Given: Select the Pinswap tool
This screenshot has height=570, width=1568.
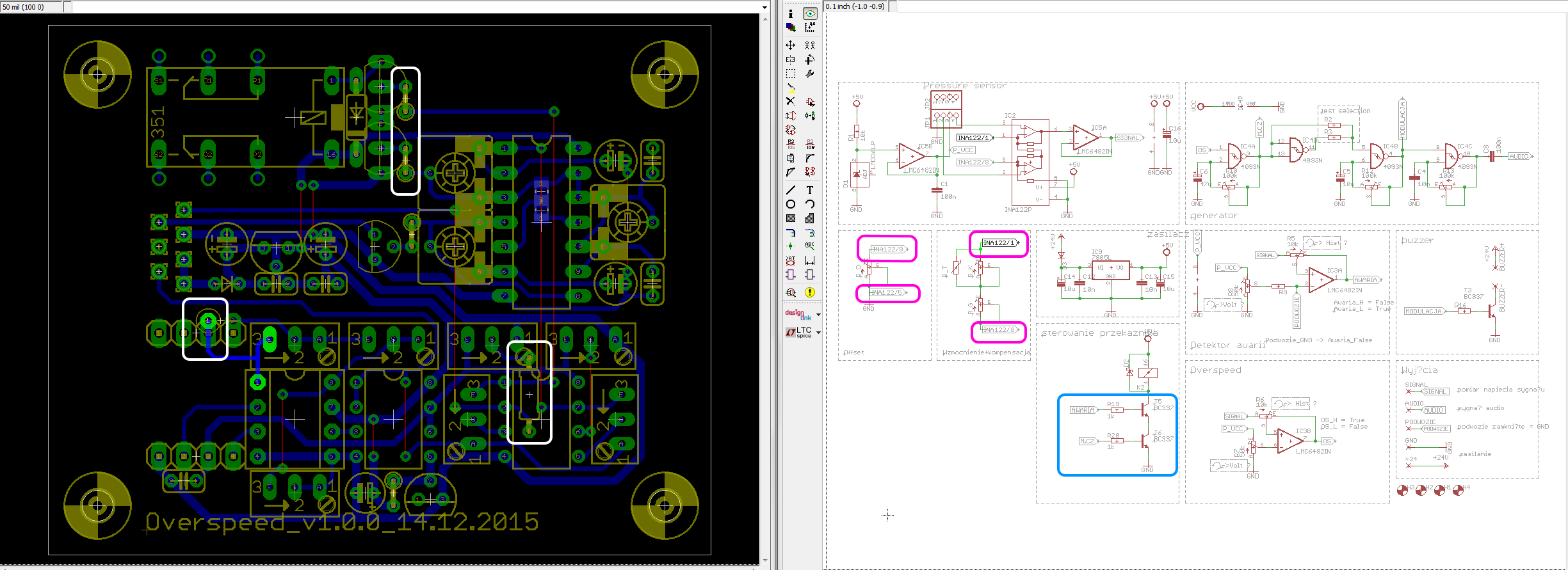Looking at the screenshot, I should pos(791,116).
